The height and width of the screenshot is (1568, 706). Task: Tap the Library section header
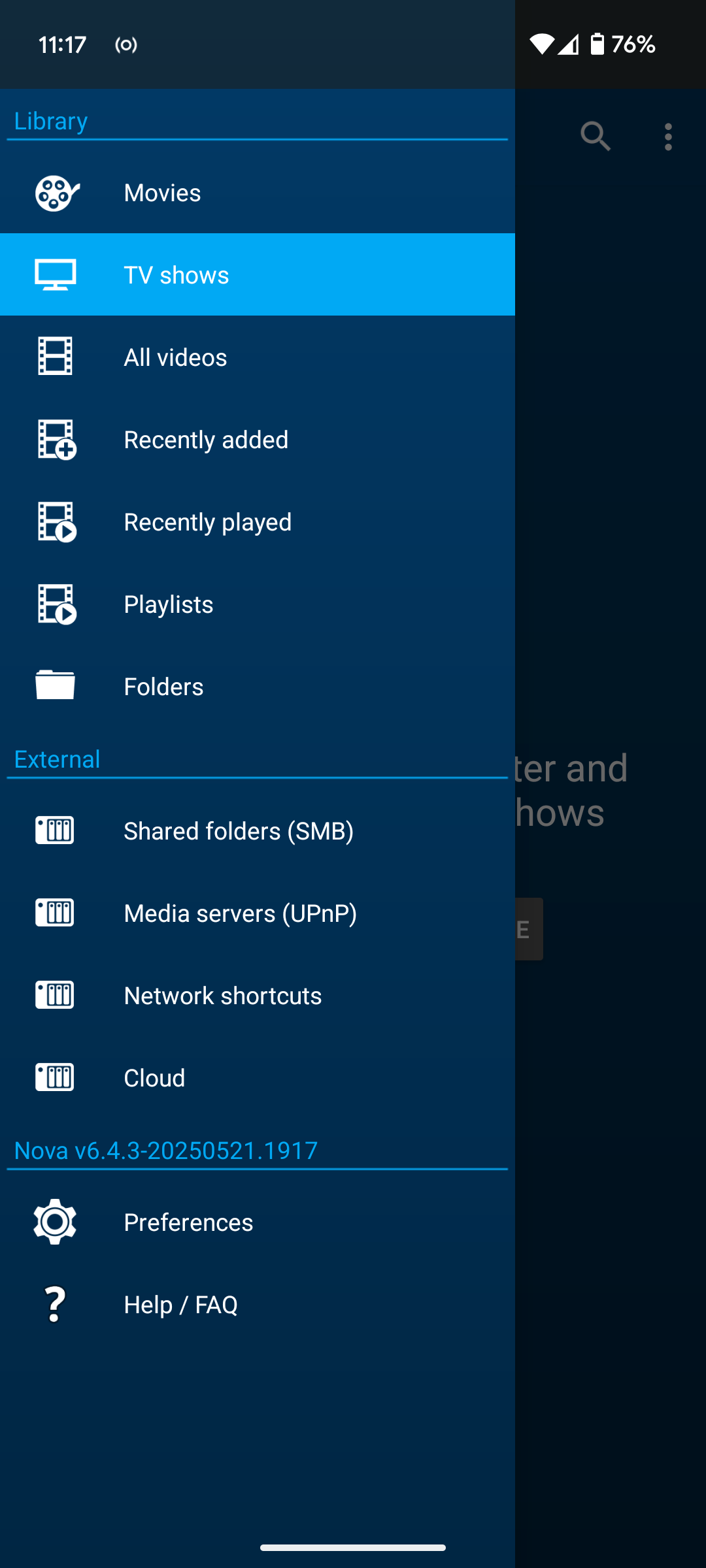pyautogui.click(x=51, y=121)
